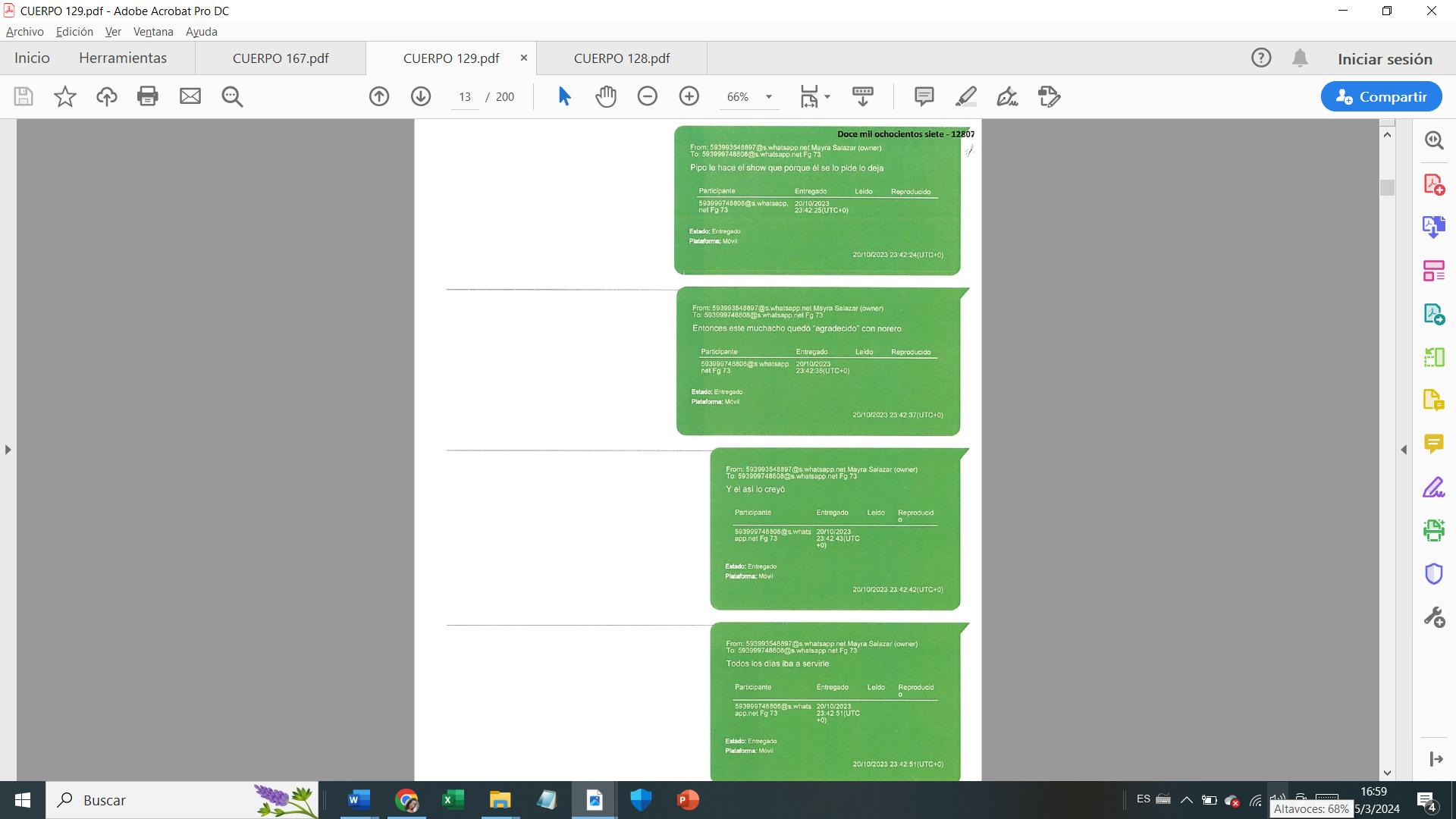
Task: Open the search tool in right pane
Action: (x=1433, y=140)
